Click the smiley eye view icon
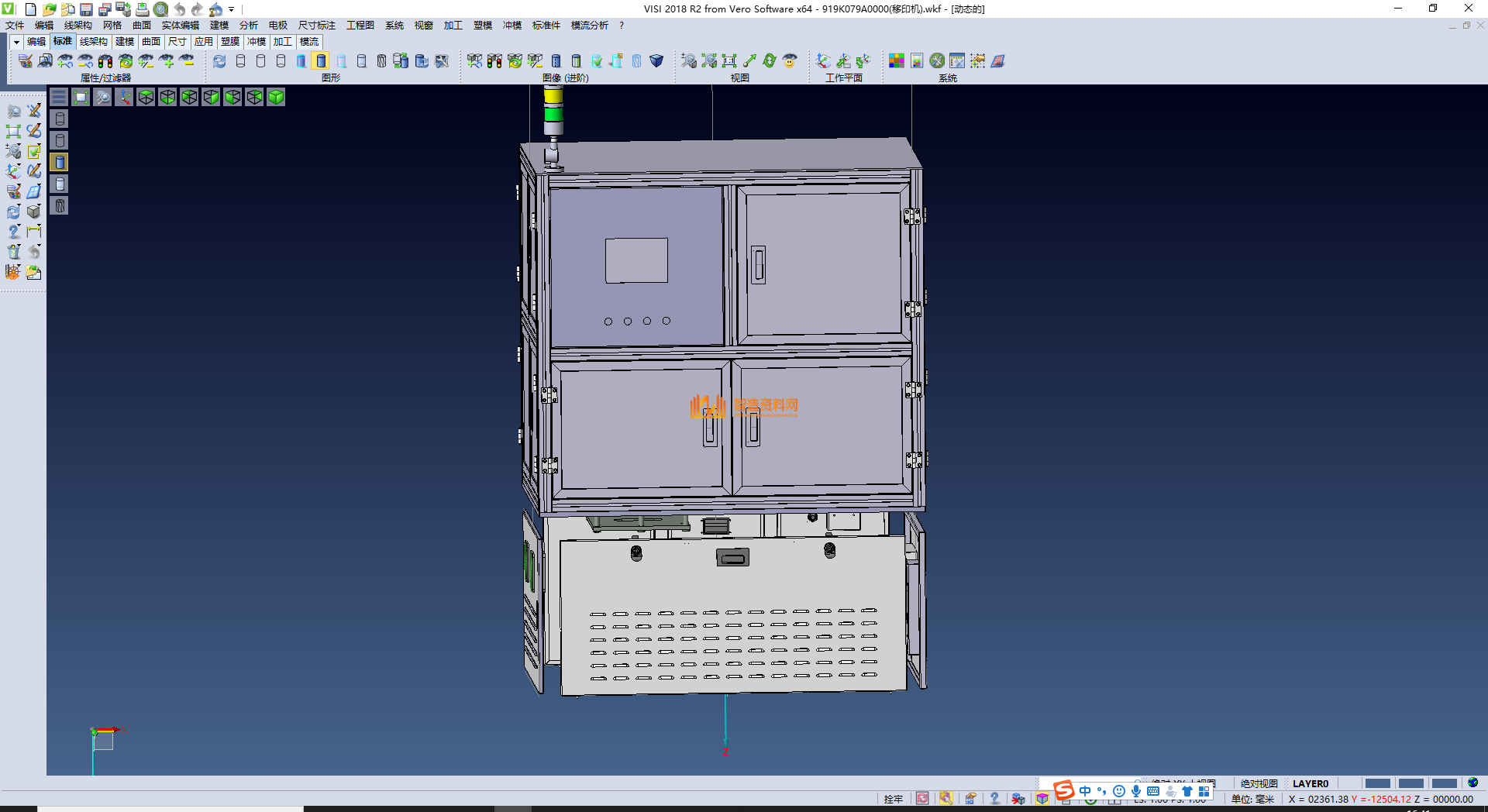 tap(790, 61)
